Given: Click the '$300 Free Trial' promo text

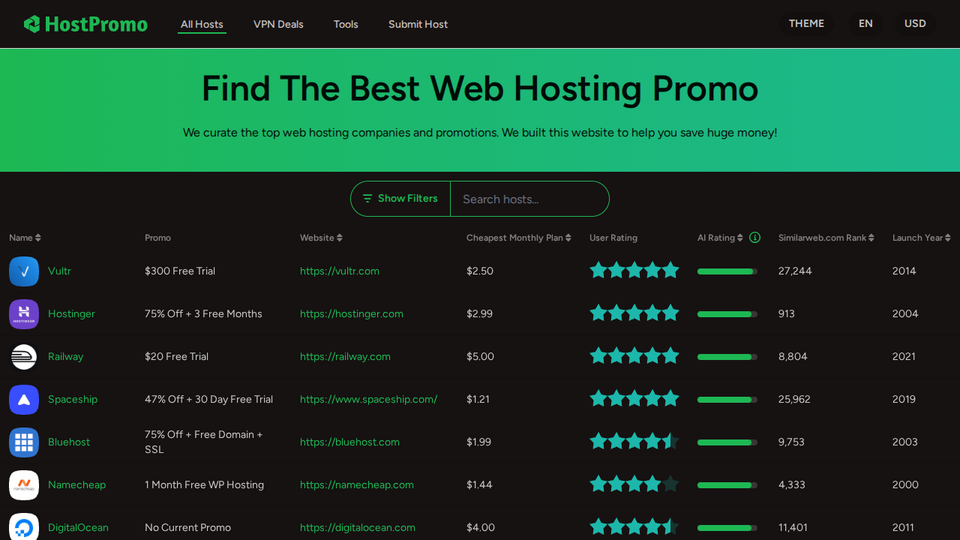Looking at the screenshot, I should click(180, 271).
